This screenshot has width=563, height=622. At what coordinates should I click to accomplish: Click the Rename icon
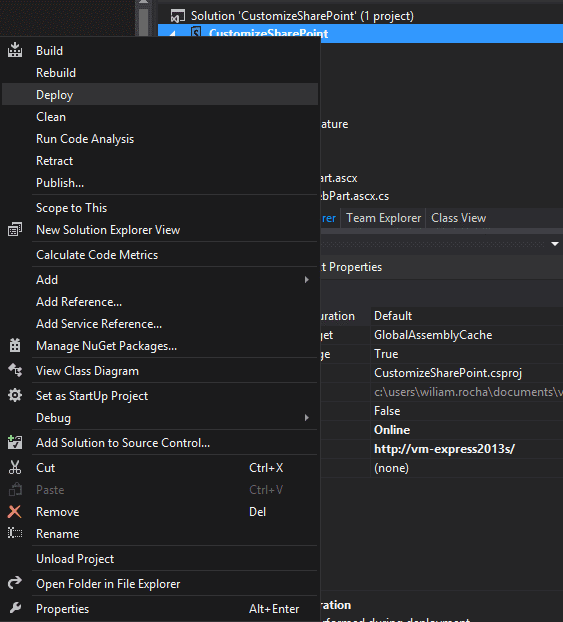pyautogui.click(x=15, y=533)
